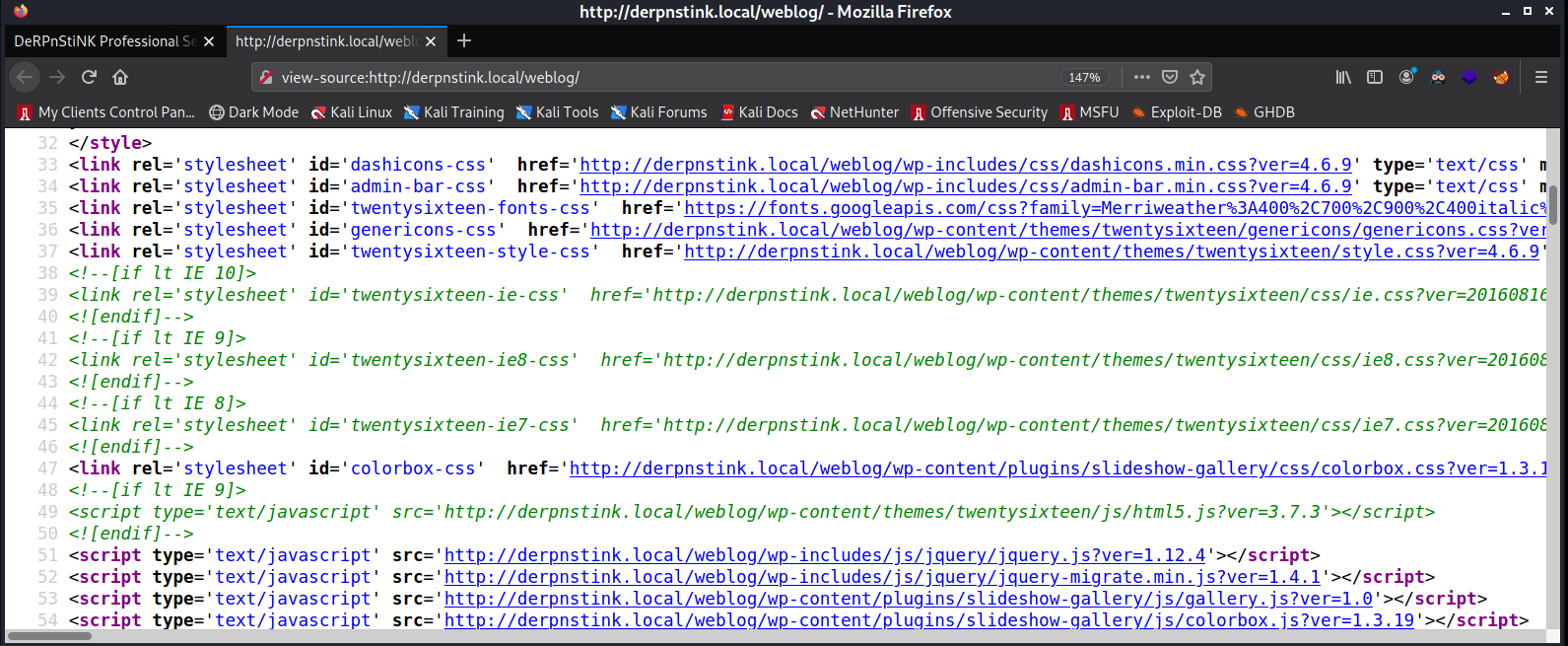Open the Library icon in the toolbar

click(x=1343, y=77)
